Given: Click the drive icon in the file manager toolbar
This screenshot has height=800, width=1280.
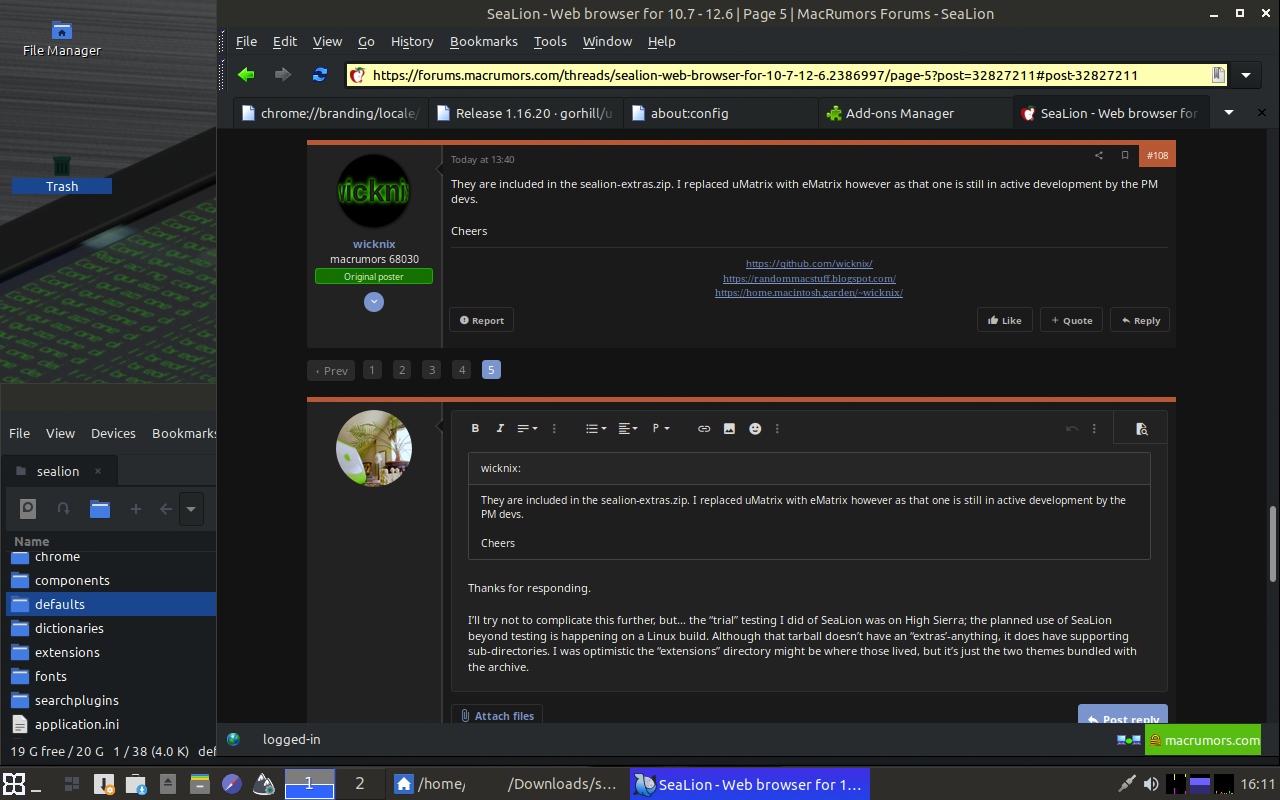Looking at the screenshot, I should (28, 509).
